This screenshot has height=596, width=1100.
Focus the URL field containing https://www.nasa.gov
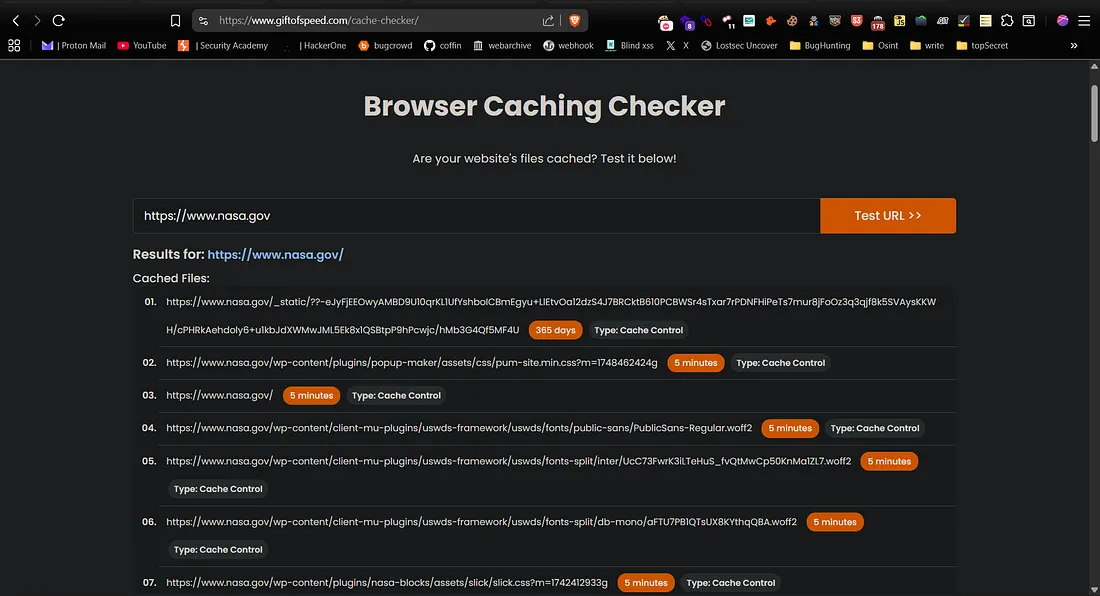(x=476, y=215)
